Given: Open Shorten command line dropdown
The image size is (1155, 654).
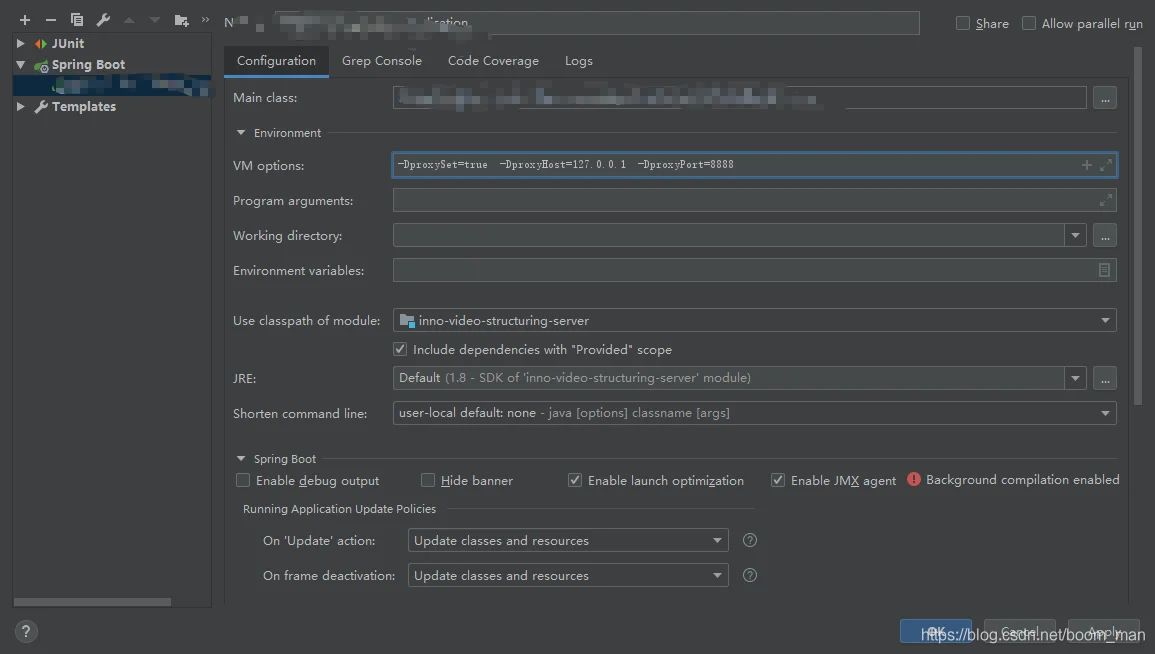Looking at the screenshot, I should [1105, 413].
